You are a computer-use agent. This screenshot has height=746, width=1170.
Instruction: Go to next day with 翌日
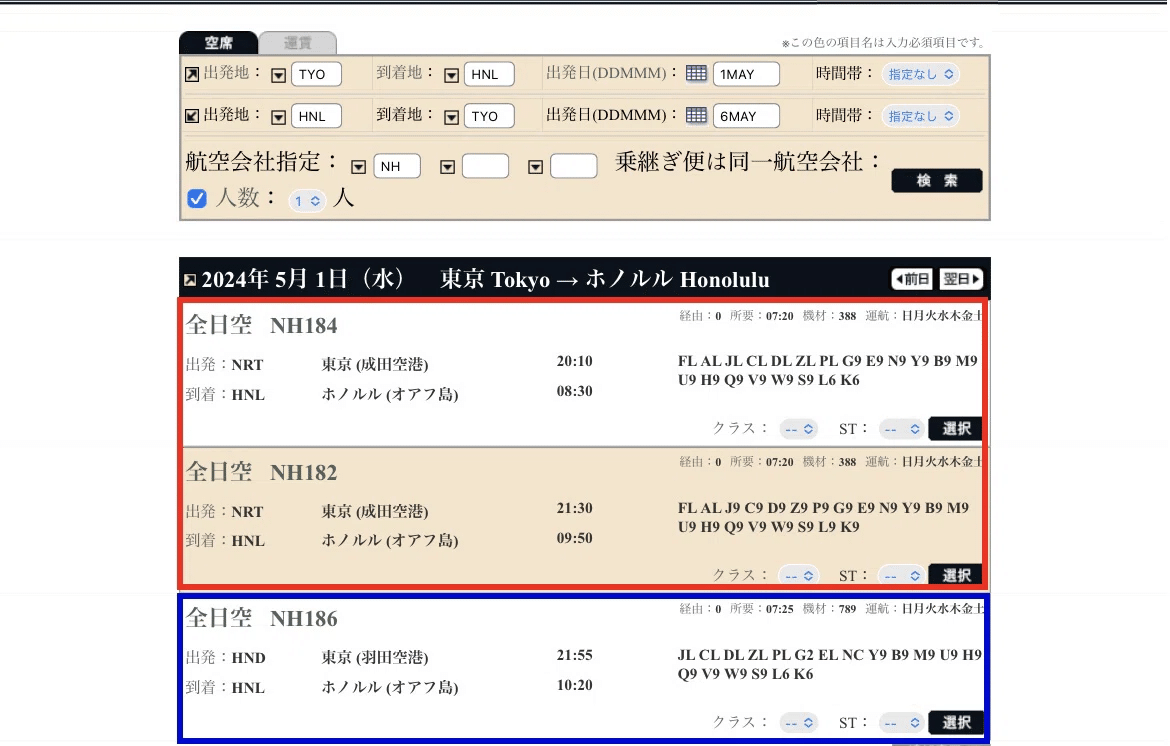tap(961, 279)
